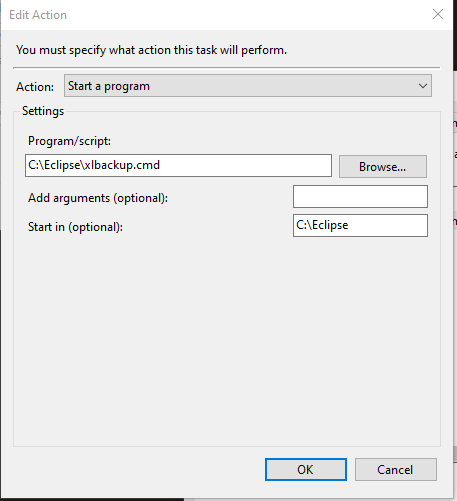Open file picker with Browse button
Viewport: 457px width, 501px height.
[x=383, y=166]
